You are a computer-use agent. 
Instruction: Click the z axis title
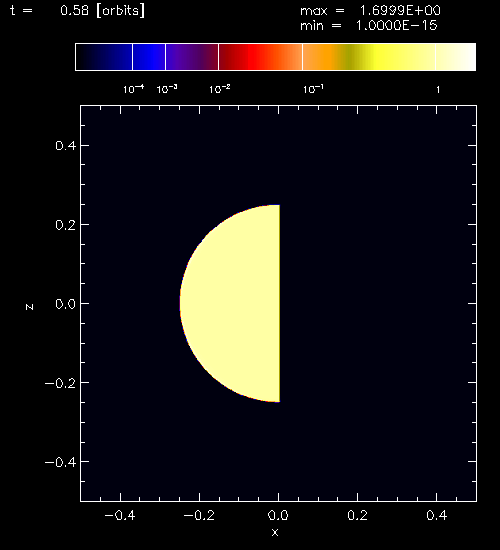(29, 307)
